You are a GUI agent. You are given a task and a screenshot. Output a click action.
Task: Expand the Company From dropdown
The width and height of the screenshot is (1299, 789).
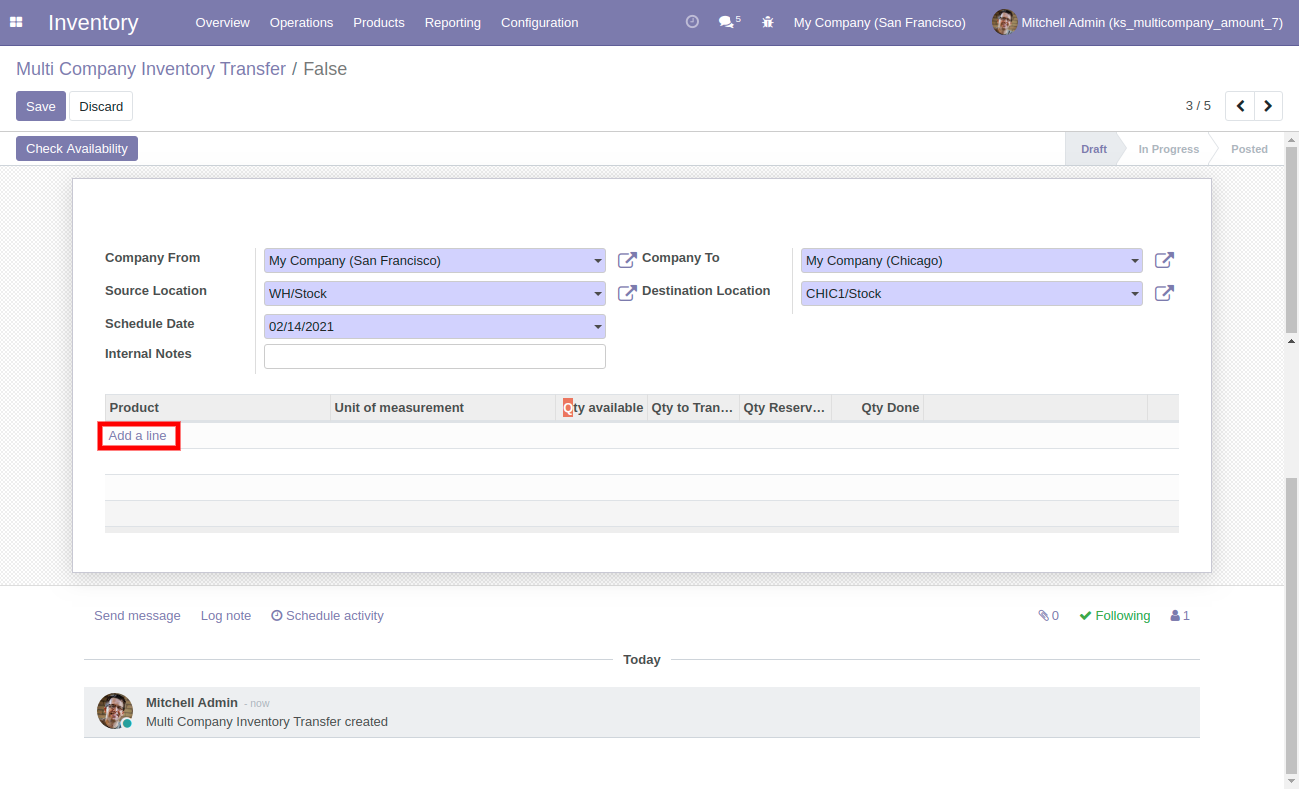pyautogui.click(x=598, y=261)
